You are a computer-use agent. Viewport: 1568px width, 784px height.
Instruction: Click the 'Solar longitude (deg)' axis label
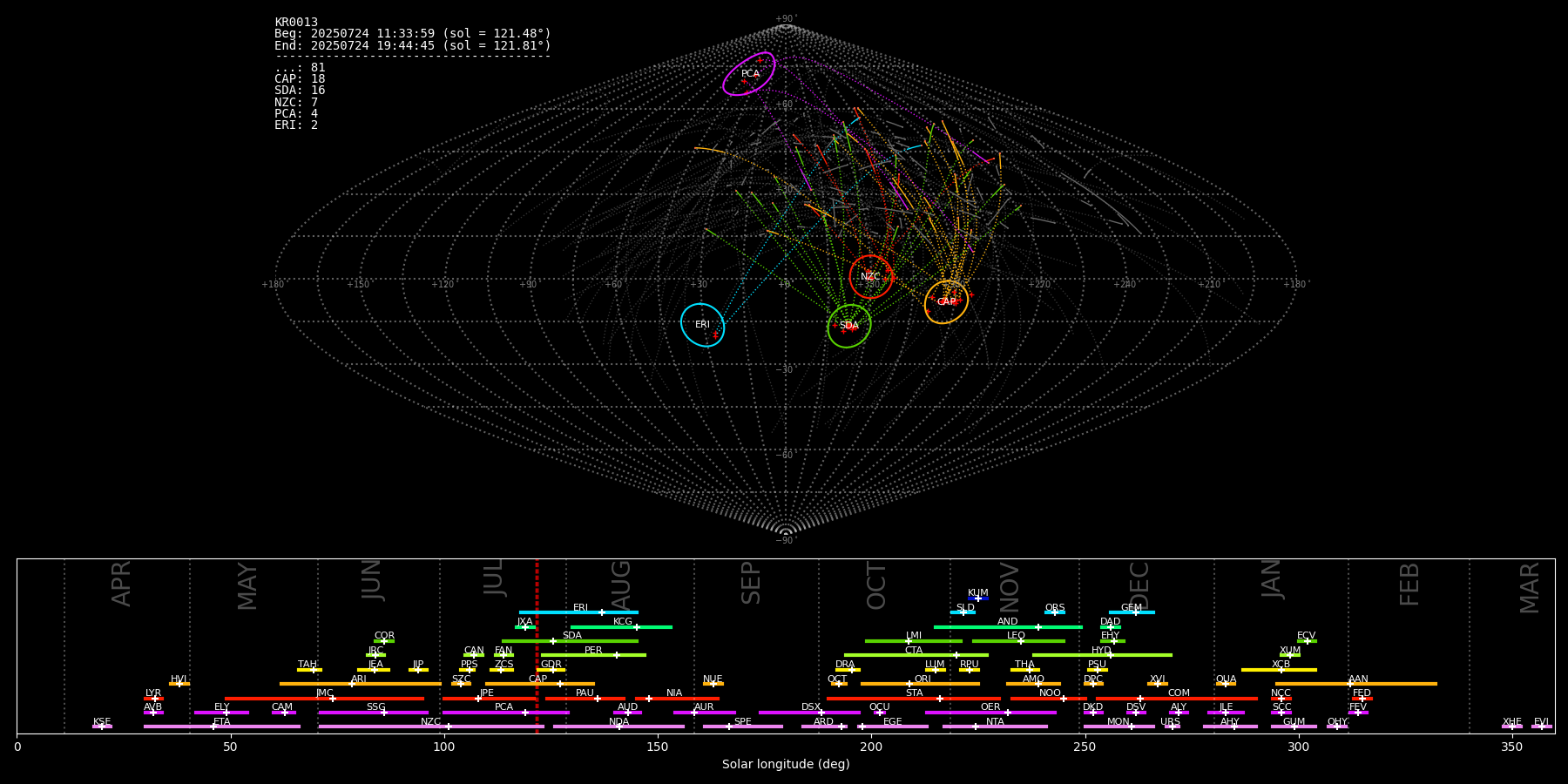point(786,765)
